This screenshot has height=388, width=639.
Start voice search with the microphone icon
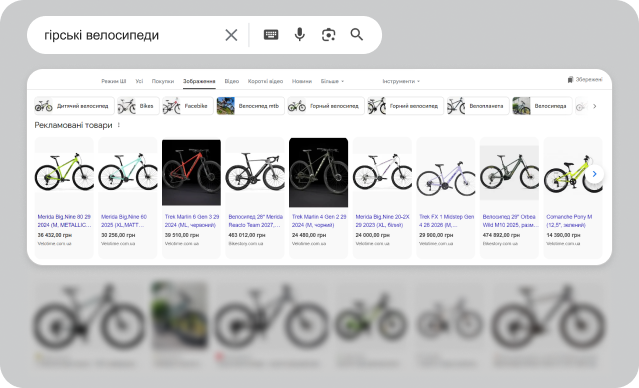click(x=300, y=35)
